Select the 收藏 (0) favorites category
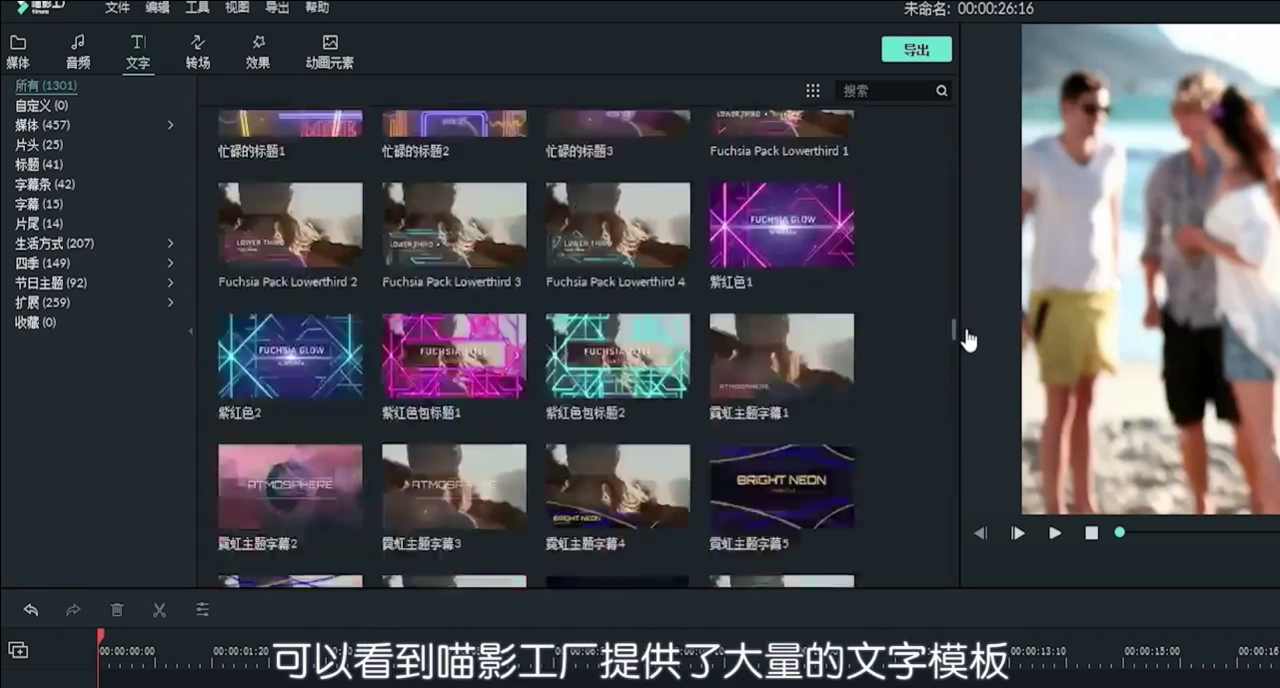The height and width of the screenshot is (688, 1280). click(x=35, y=322)
